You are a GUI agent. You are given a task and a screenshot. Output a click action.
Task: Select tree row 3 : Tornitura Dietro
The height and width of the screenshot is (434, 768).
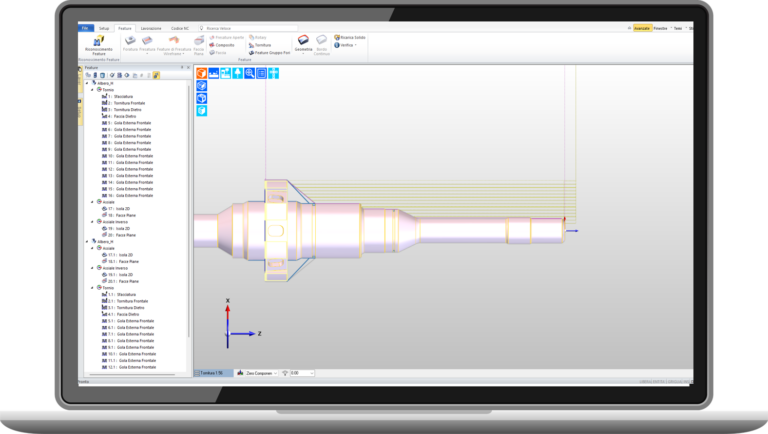(x=121, y=110)
